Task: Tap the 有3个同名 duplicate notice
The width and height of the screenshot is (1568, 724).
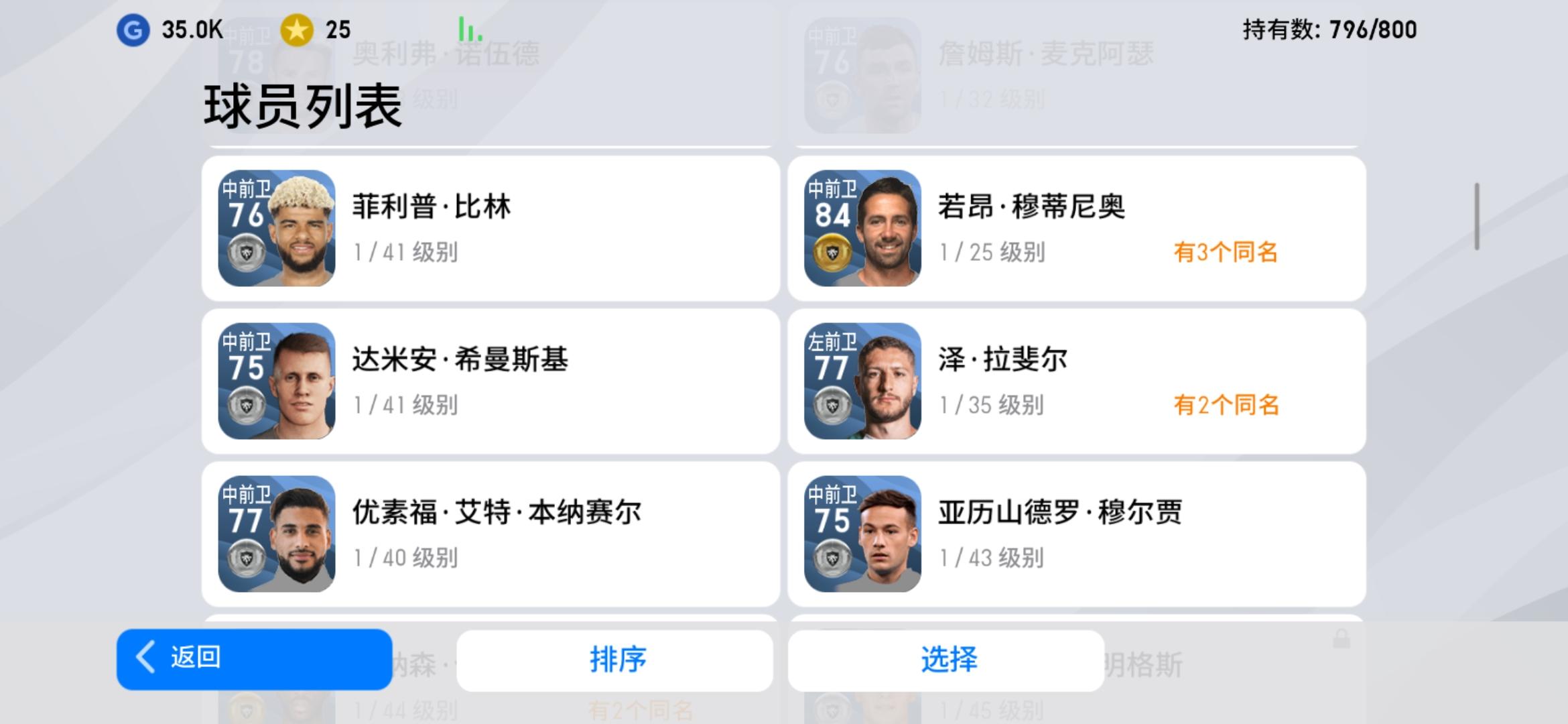Action: [x=1226, y=252]
